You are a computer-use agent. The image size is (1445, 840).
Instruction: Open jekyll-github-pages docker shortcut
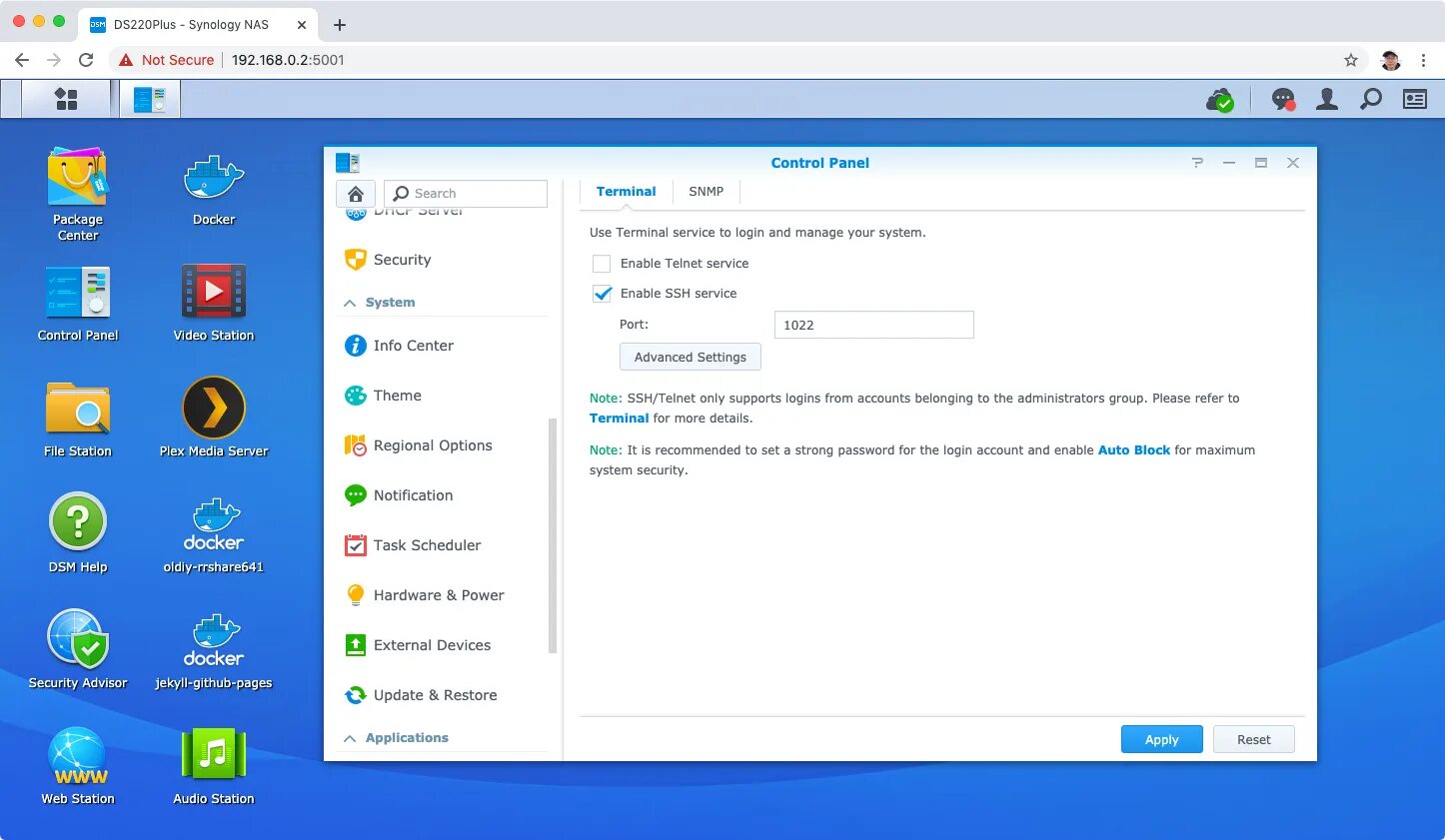click(214, 652)
